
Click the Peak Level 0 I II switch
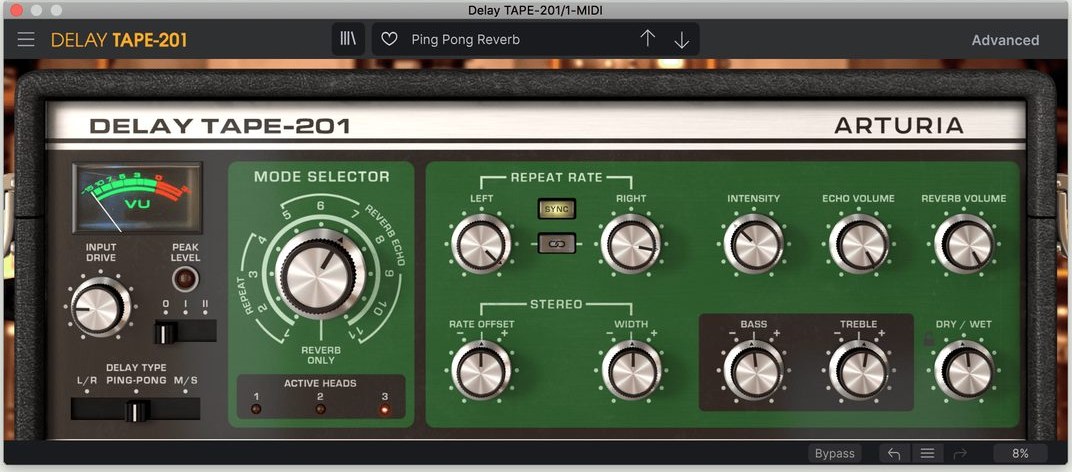coord(185,331)
